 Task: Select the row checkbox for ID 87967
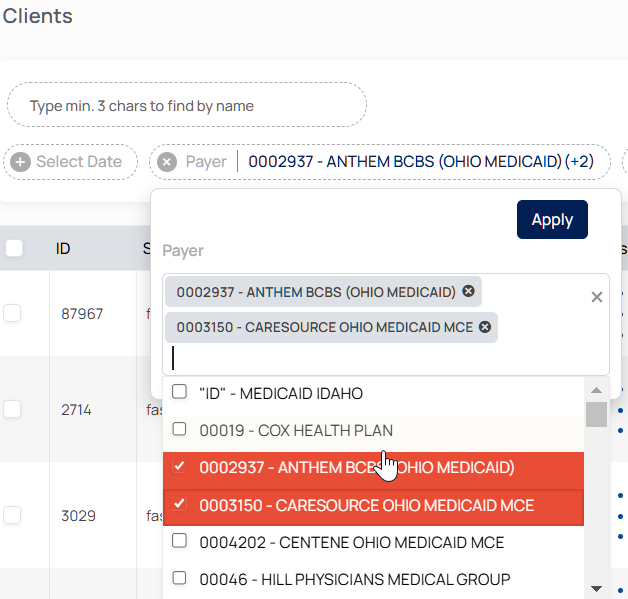click(12, 313)
